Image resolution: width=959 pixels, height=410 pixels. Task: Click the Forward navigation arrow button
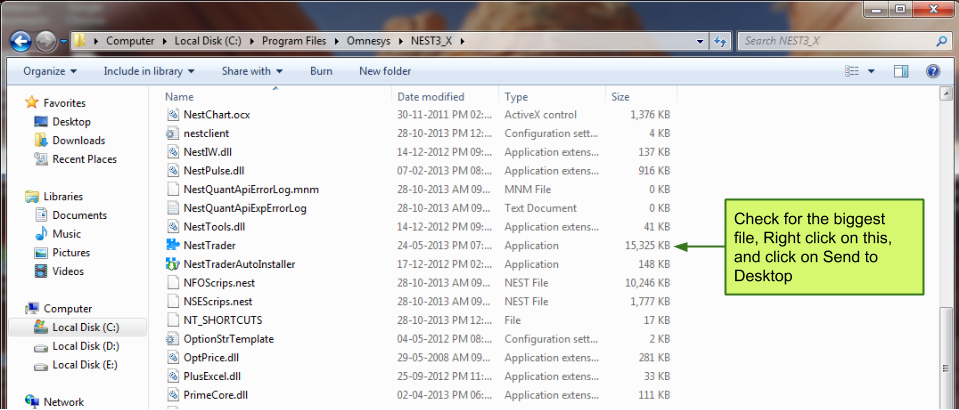pos(45,42)
